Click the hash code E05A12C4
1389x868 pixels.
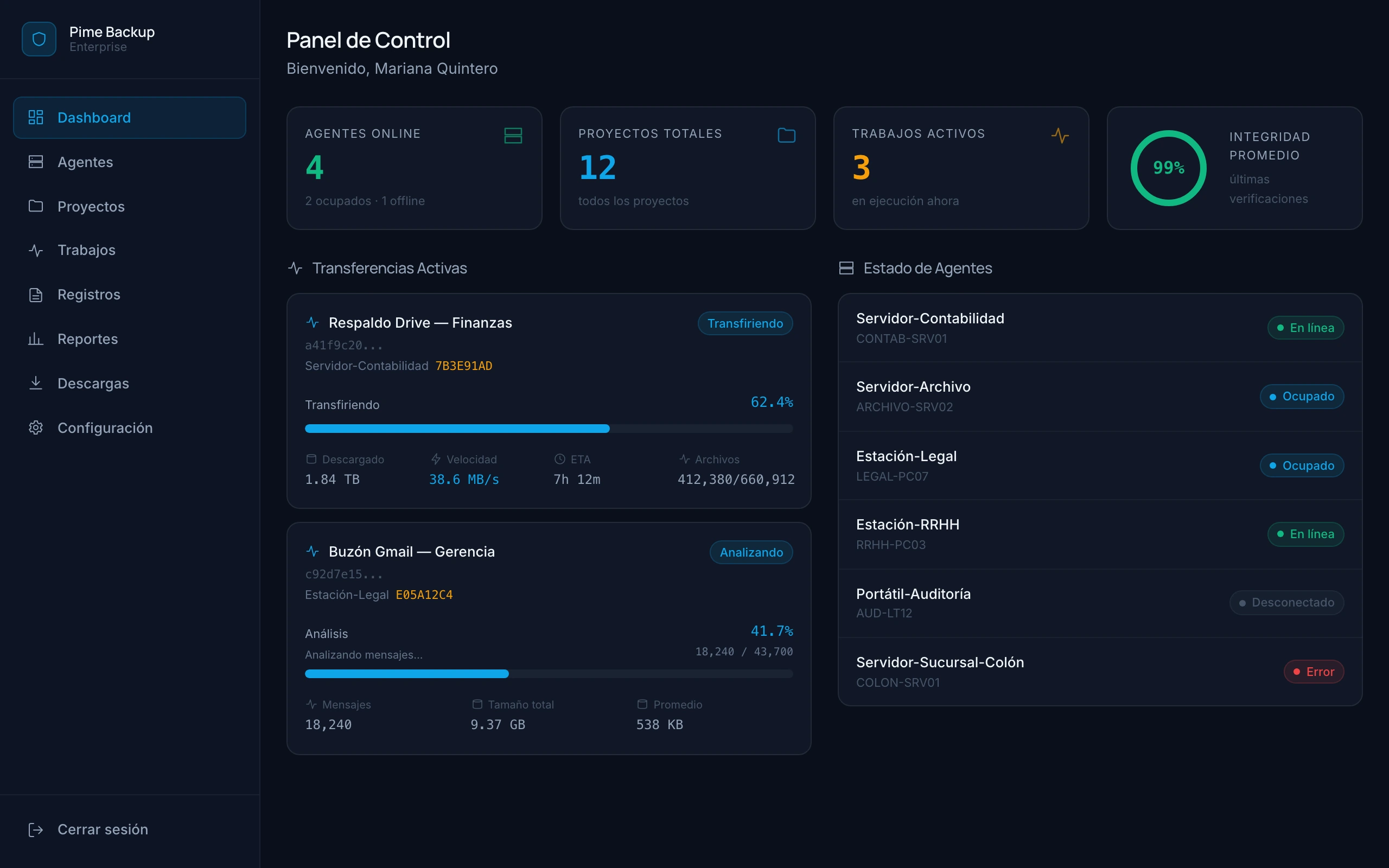(424, 595)
